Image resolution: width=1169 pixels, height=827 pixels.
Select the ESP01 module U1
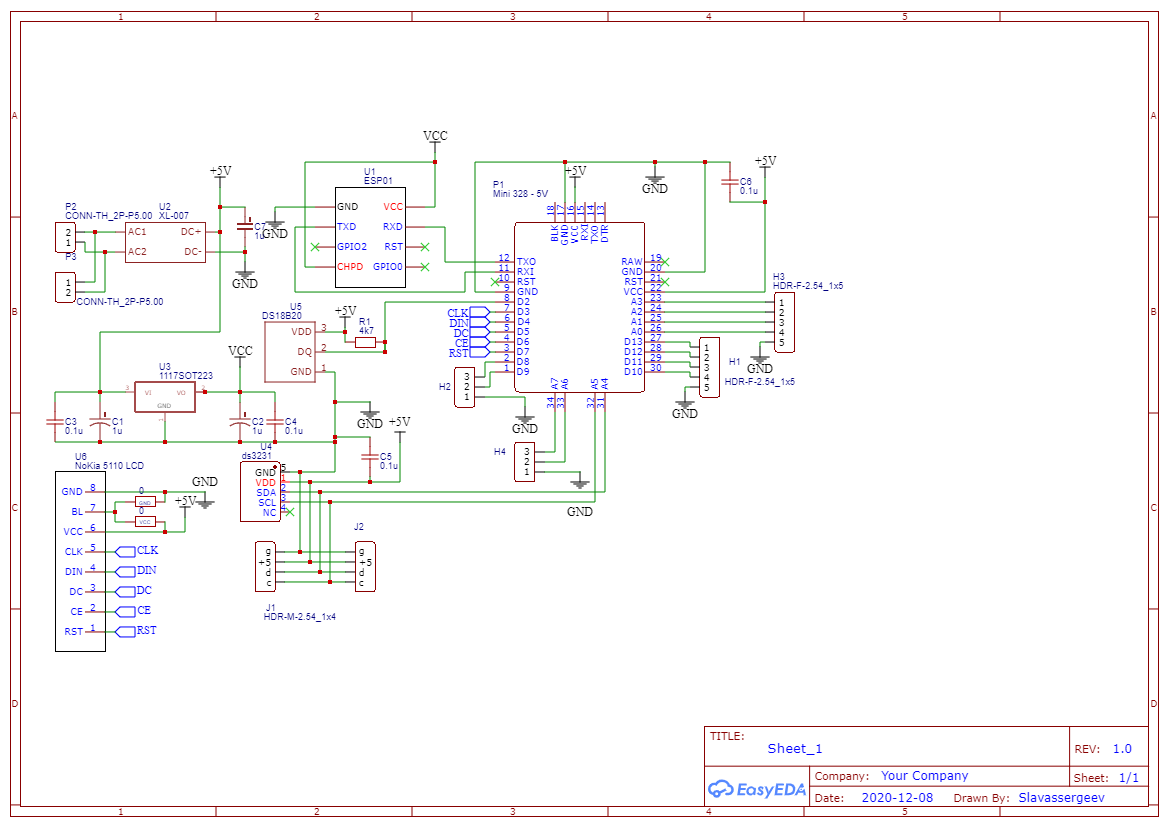(x=369, y=237)
